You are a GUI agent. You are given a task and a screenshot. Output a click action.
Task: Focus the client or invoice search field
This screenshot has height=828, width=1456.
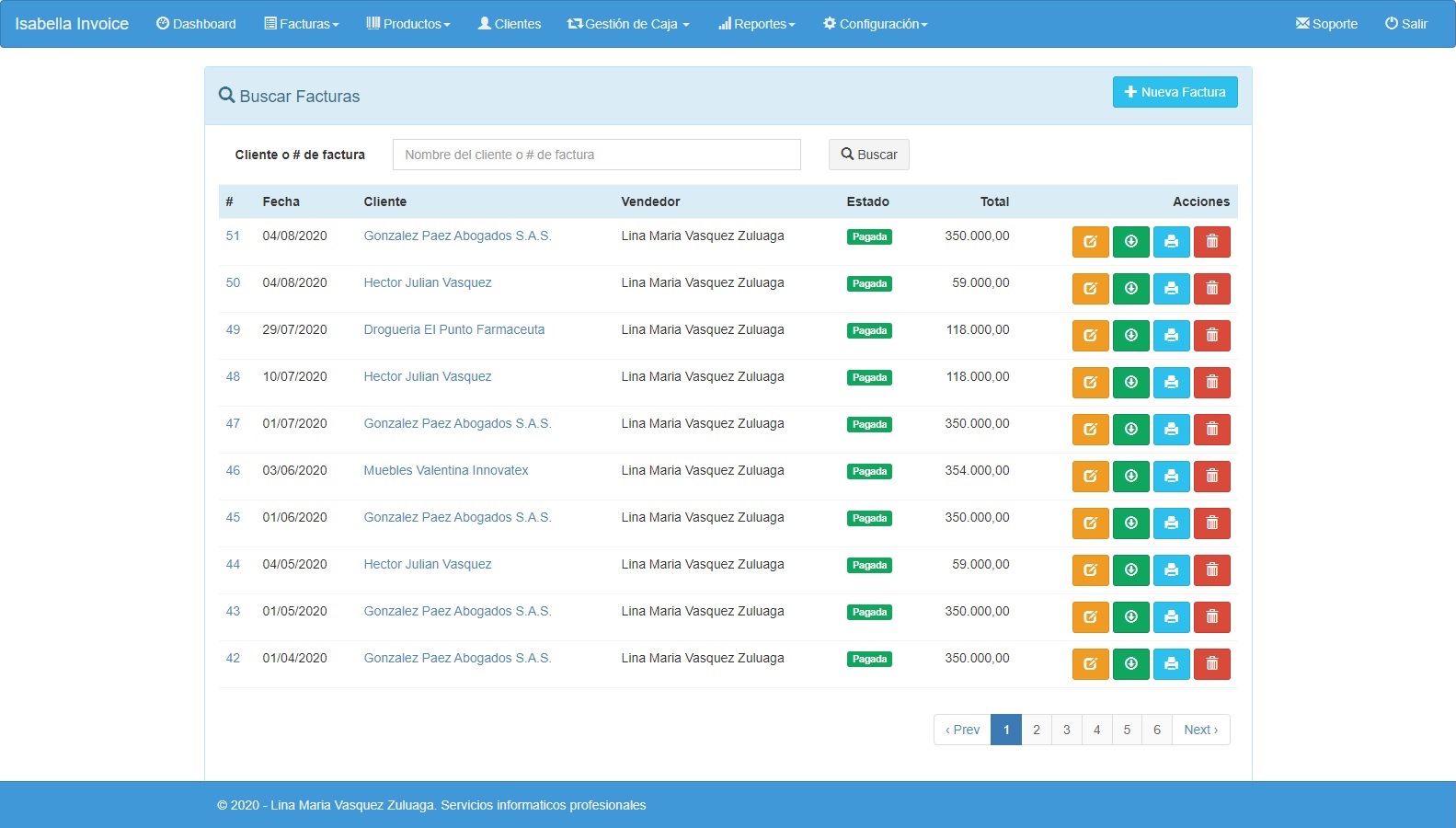pos(596,155)
